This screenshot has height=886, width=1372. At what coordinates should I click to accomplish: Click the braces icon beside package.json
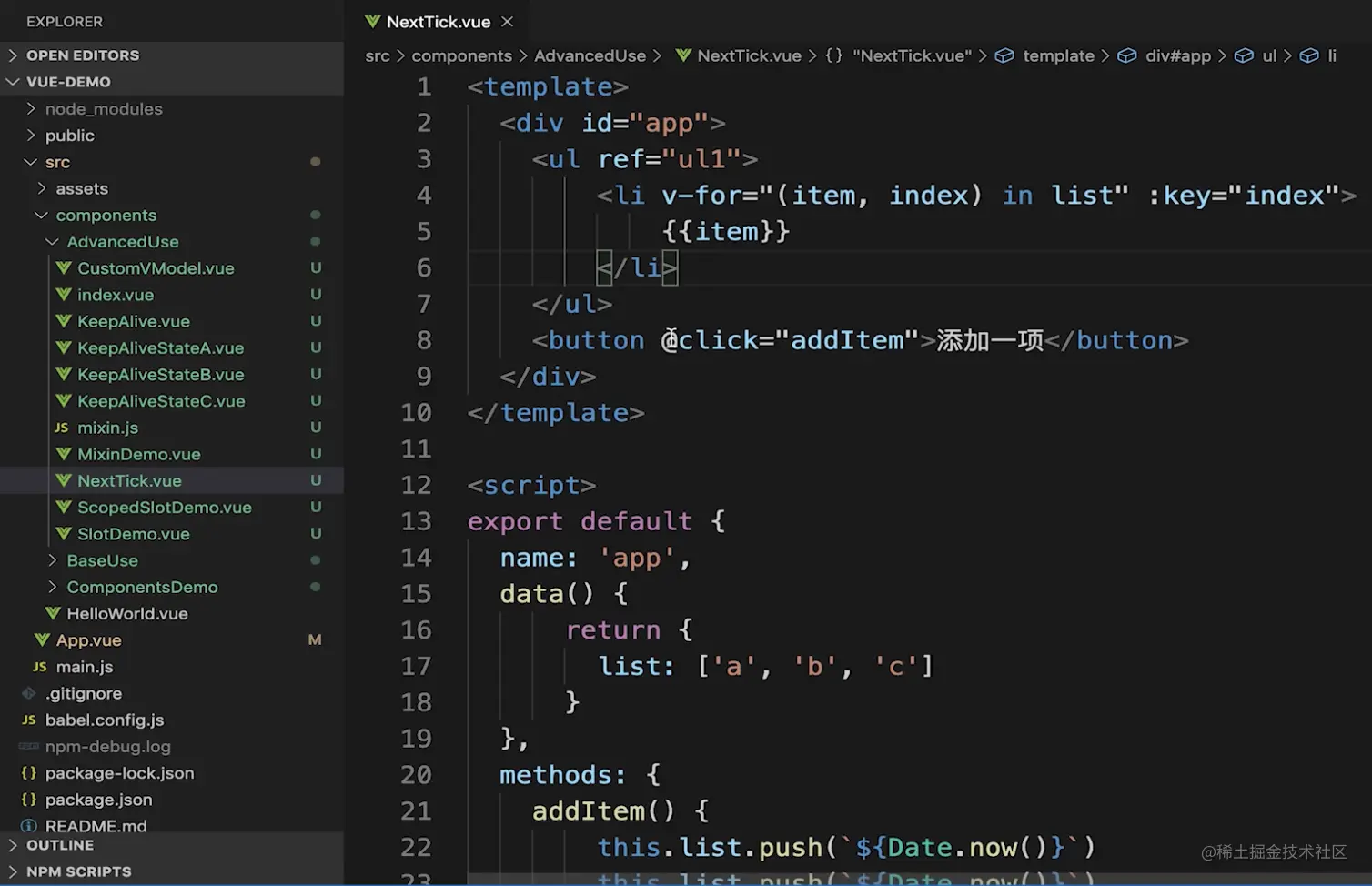(29, 800)
